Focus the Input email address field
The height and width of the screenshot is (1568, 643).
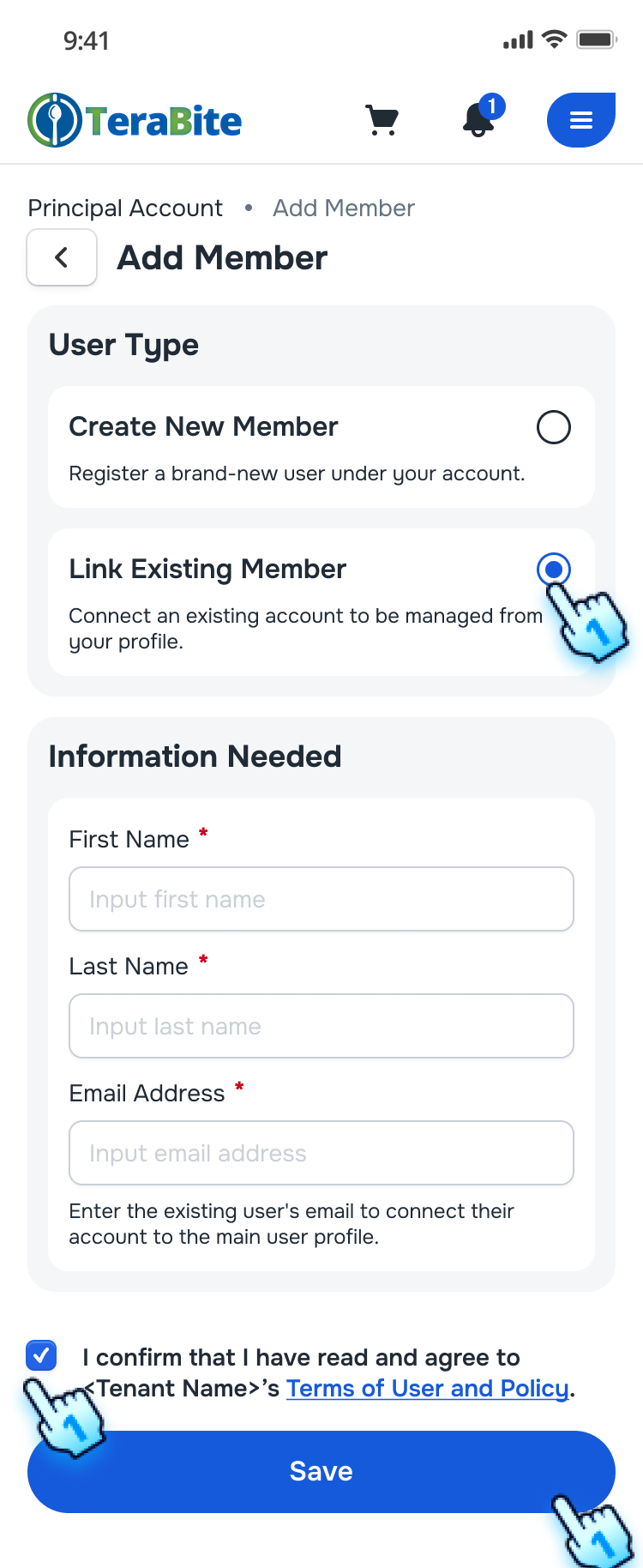(x=321, y=1153)
